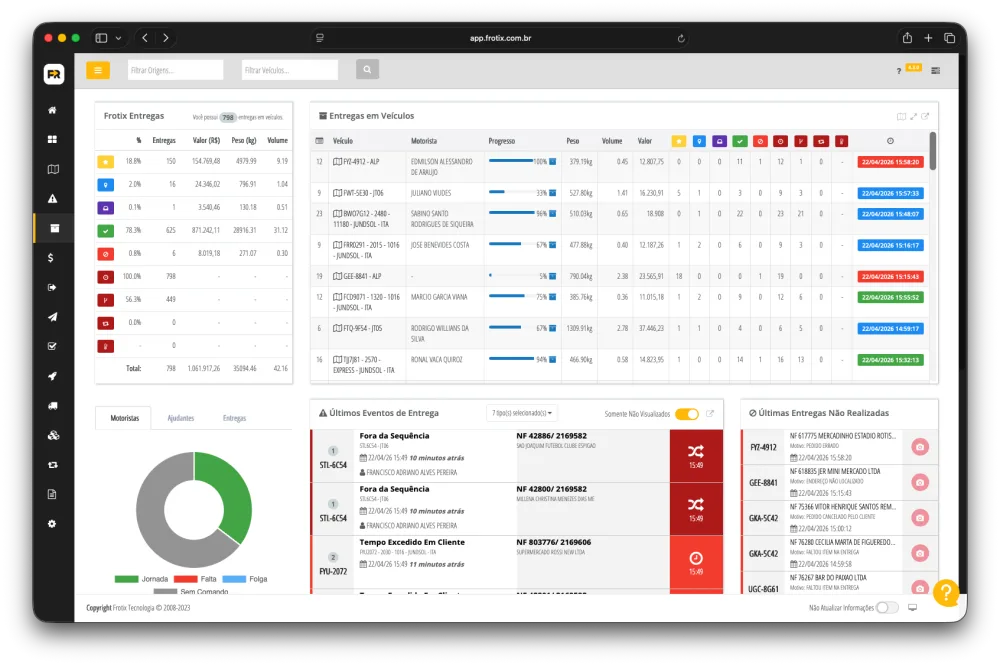Image resolution: width=1000 pixels, height=666 pixels.
Task: Open the camera photo icon for FYZ-4912
Action: pyautogui.click(x=920, y=447)
